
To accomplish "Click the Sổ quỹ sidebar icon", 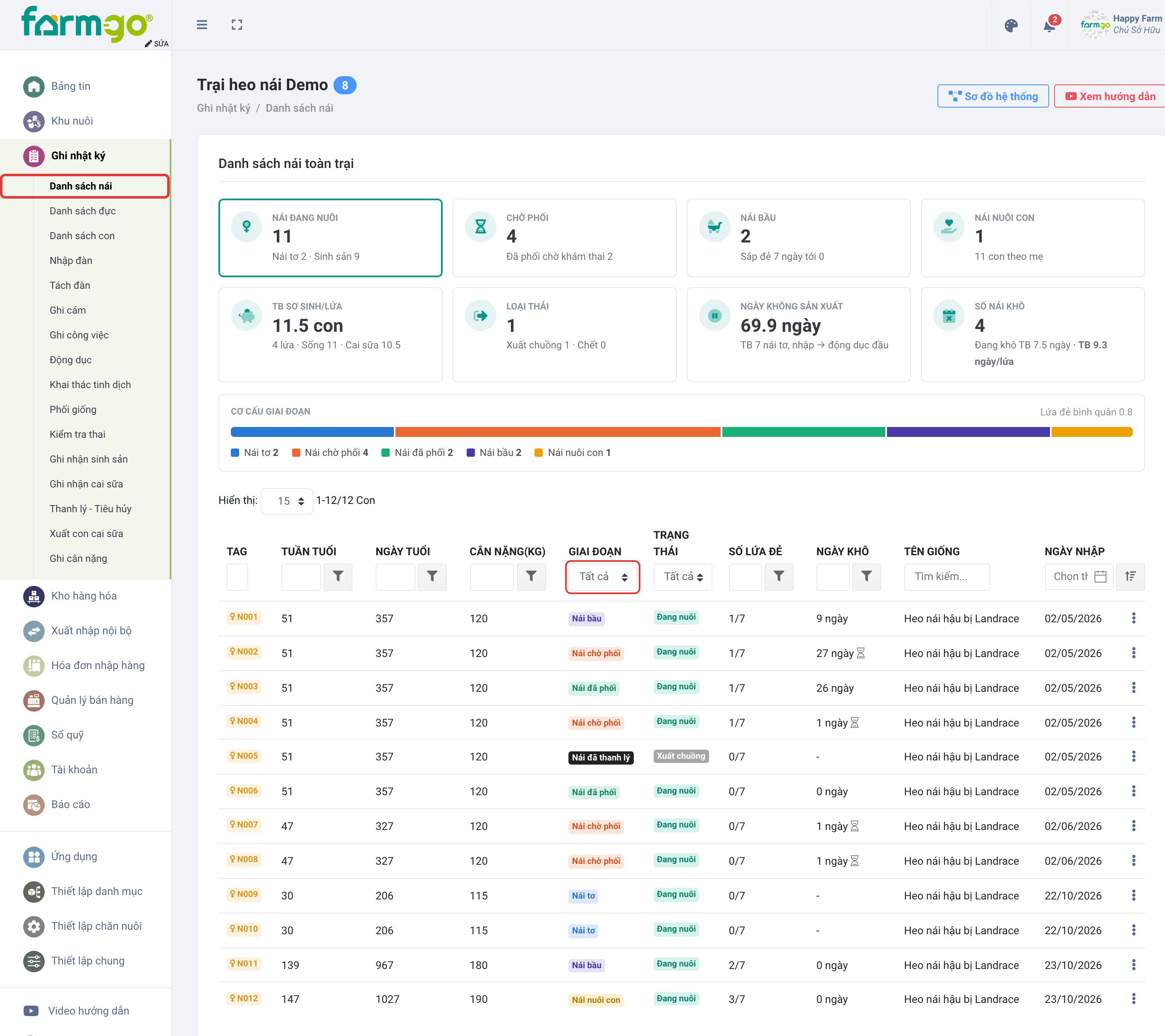I will (x=34, y=735).
